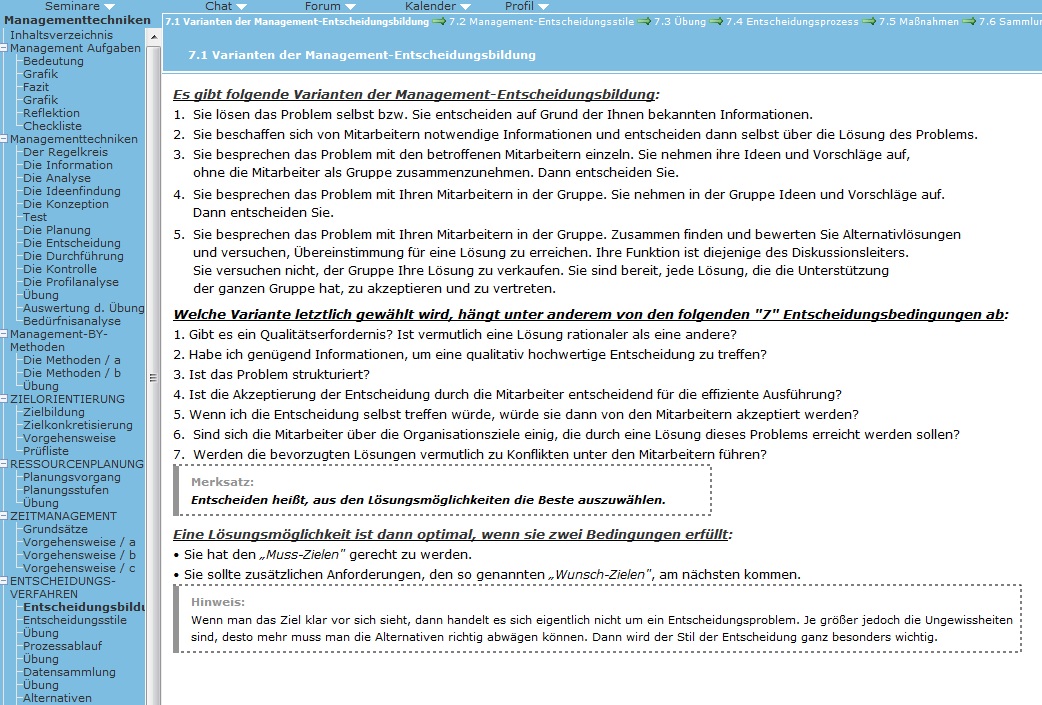Open the Prozessablauf page
The height and width of the screenshot is (705, 1042).
pyautogui.click(x=62, y=647)
